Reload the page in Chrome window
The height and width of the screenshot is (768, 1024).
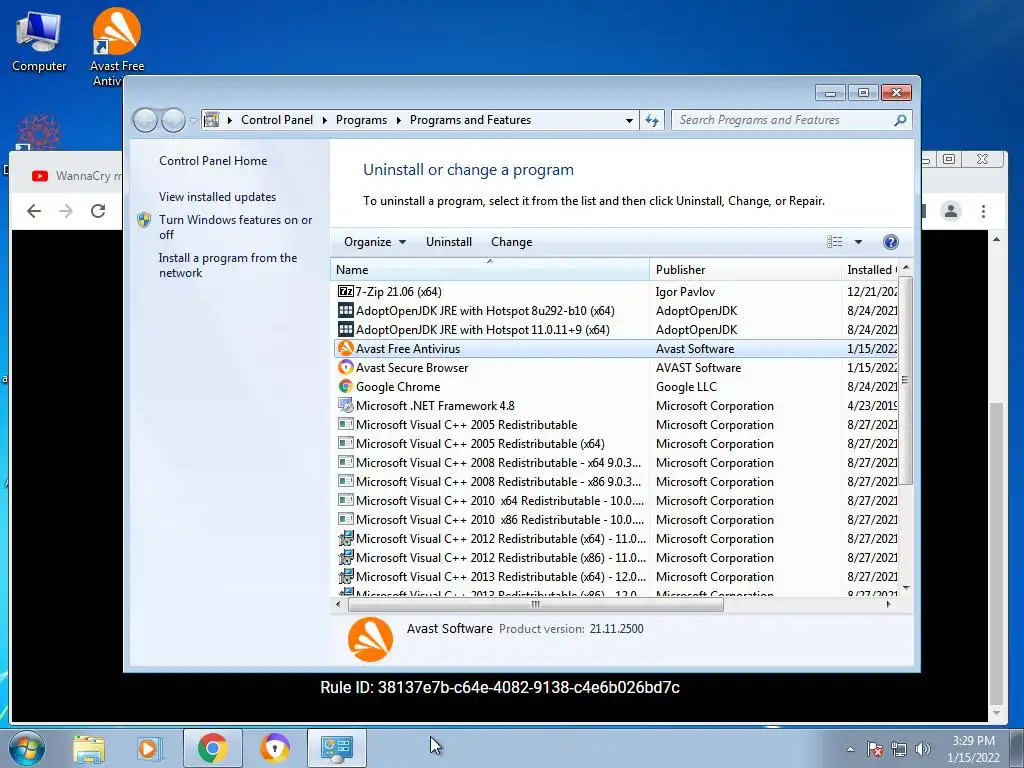(98, 211)
